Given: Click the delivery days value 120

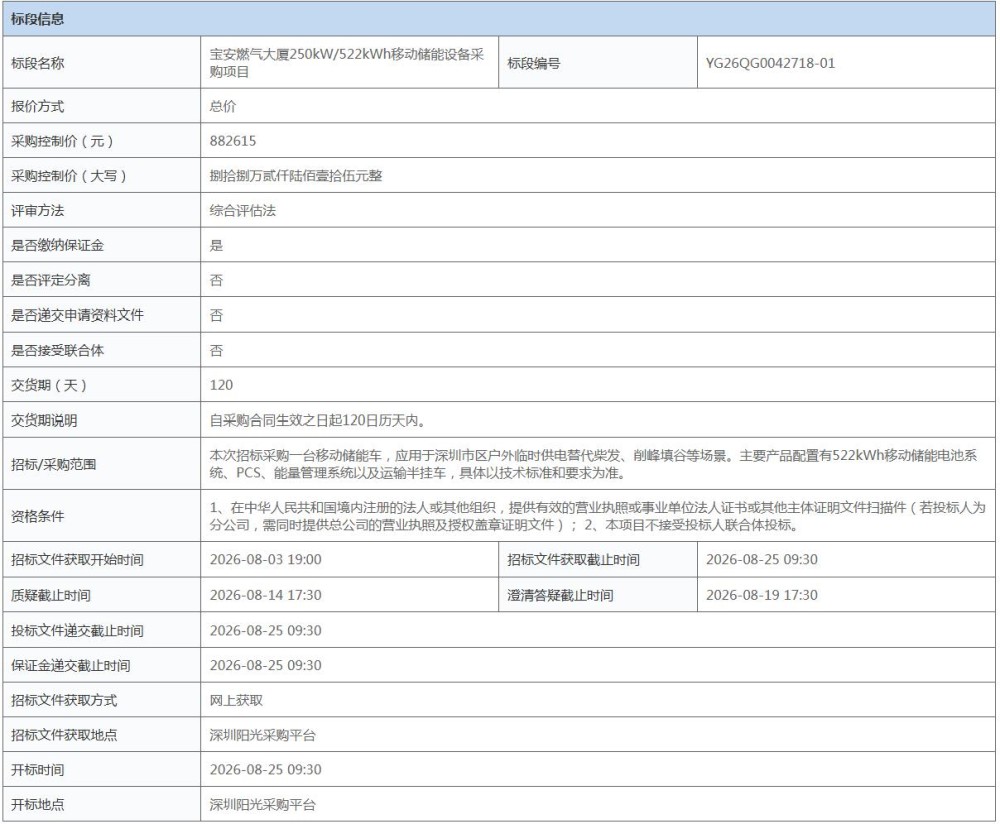Looking at the screenshot, I should [x=221, y=385].
